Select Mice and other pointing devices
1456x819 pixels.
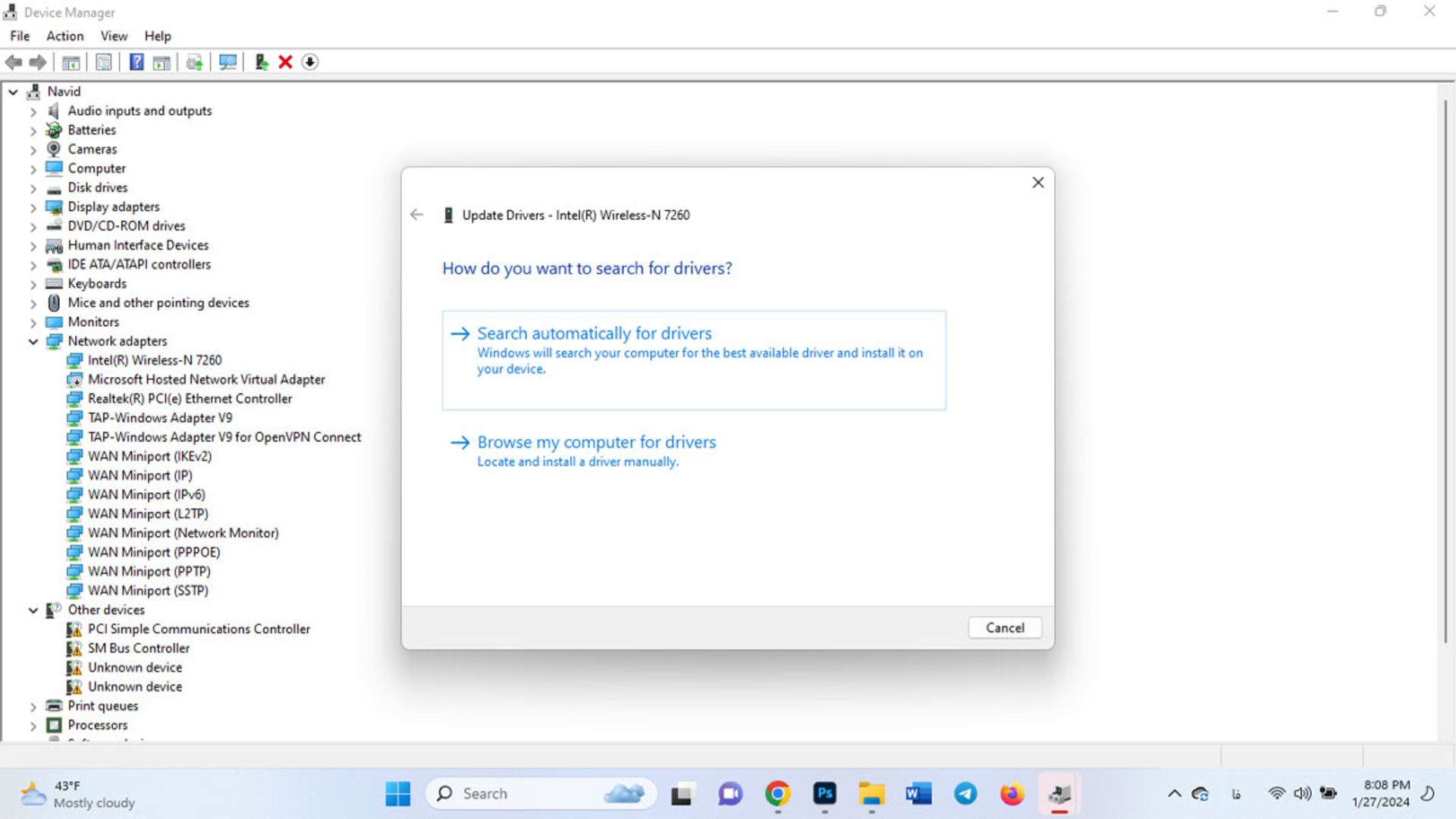click(x=158, y=303)
